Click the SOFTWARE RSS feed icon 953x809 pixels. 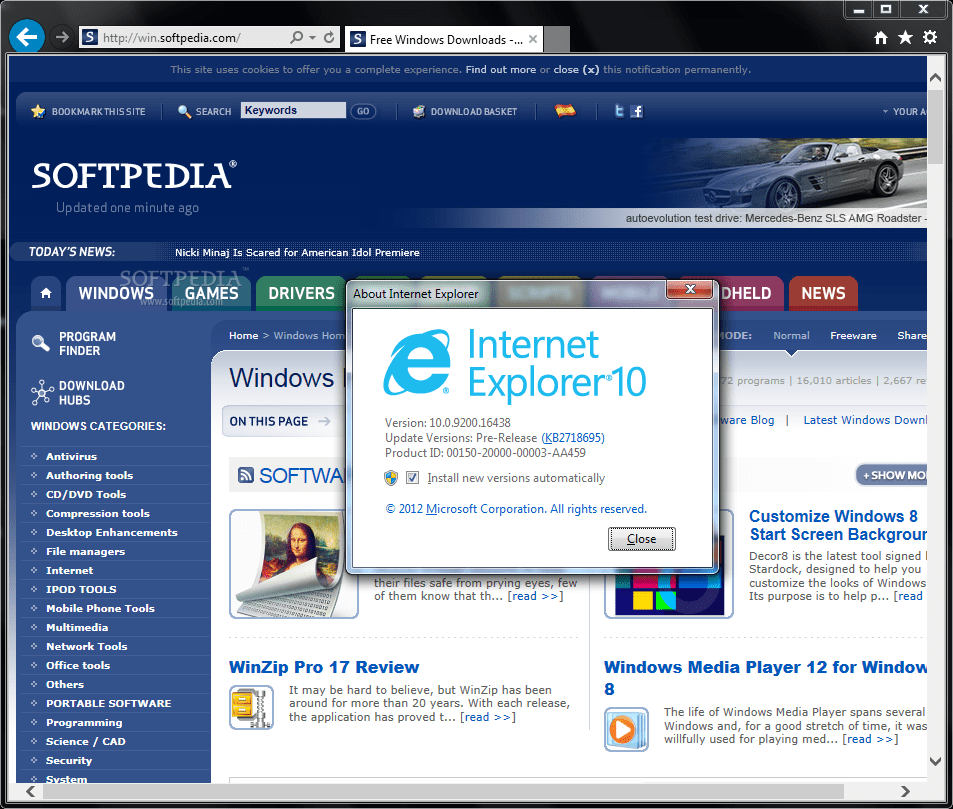pyautogui.click(x=246, y=475)
